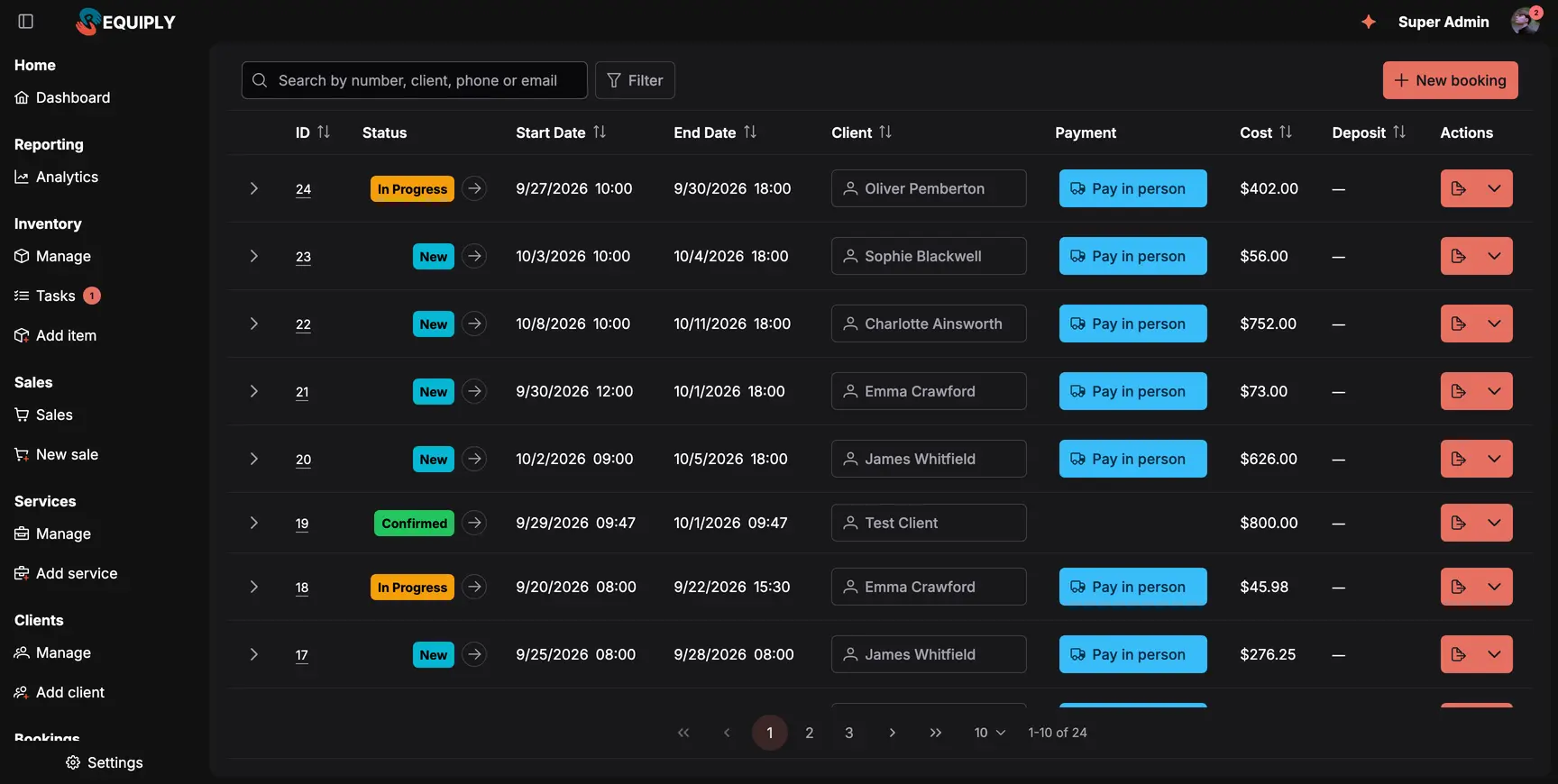1558x784 pixels.
Task: Open actions dropdown for booking 23
Action: 1494,256
